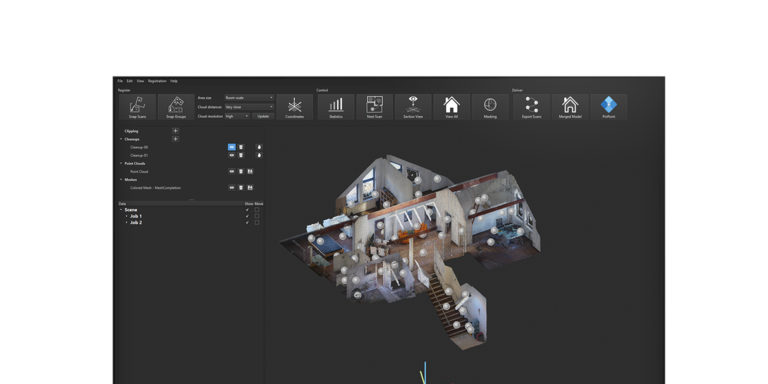The image size is (768, 384).
Task: Select the Scene row label
Action: [x=131, y=210]
